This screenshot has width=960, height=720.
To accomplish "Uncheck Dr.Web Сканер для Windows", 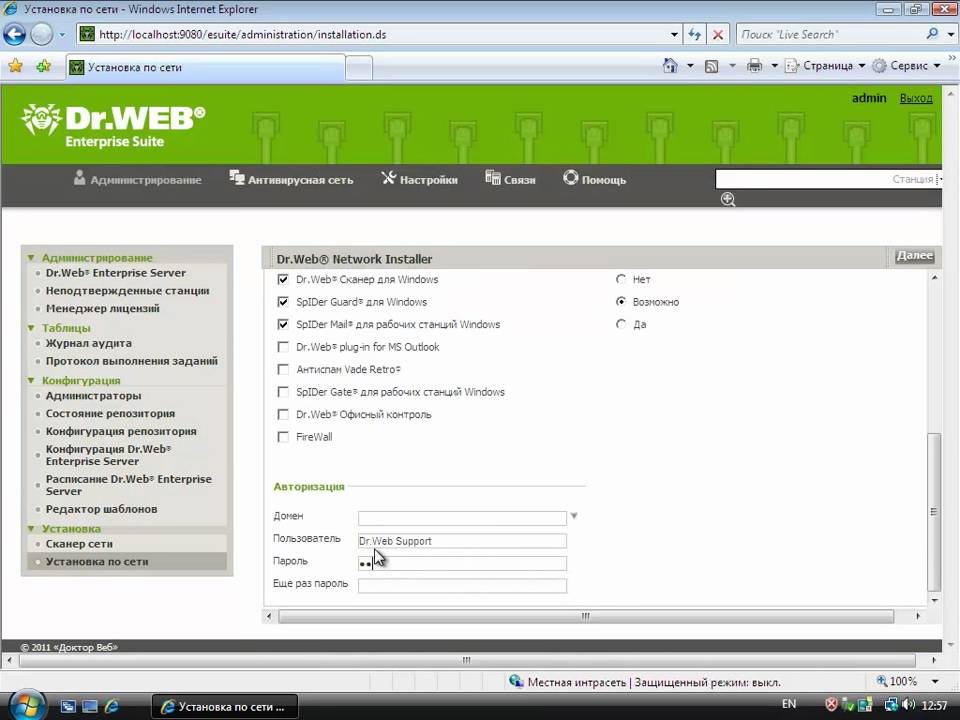I will [x=283, y=279].
